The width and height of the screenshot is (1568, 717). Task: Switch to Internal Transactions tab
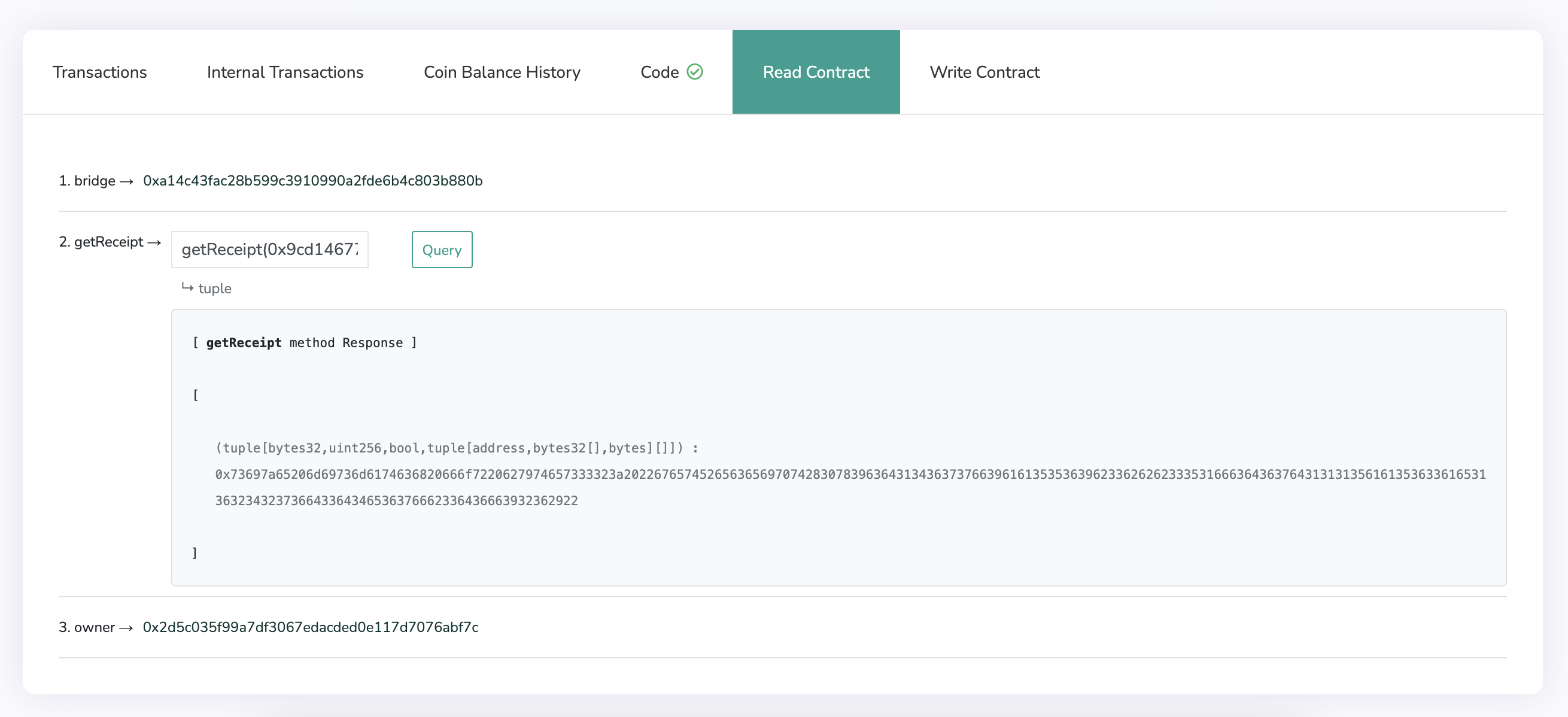click(285, 72)
